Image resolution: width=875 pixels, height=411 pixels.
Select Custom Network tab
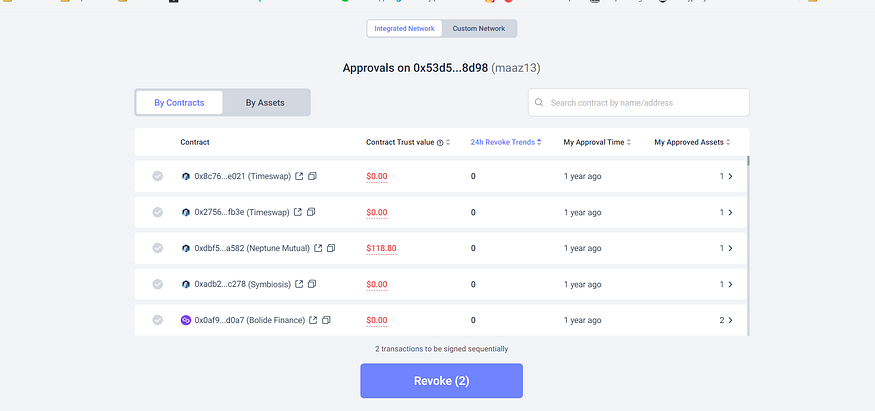coord(479,28)
